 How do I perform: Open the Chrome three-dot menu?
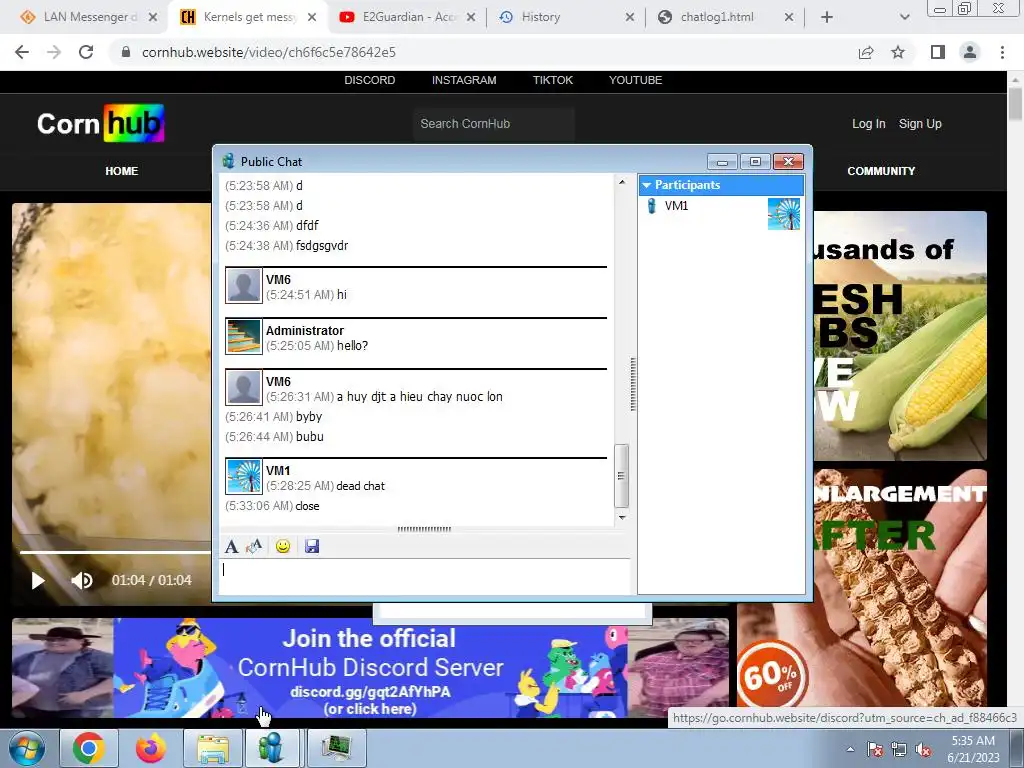coord(1002,52)
